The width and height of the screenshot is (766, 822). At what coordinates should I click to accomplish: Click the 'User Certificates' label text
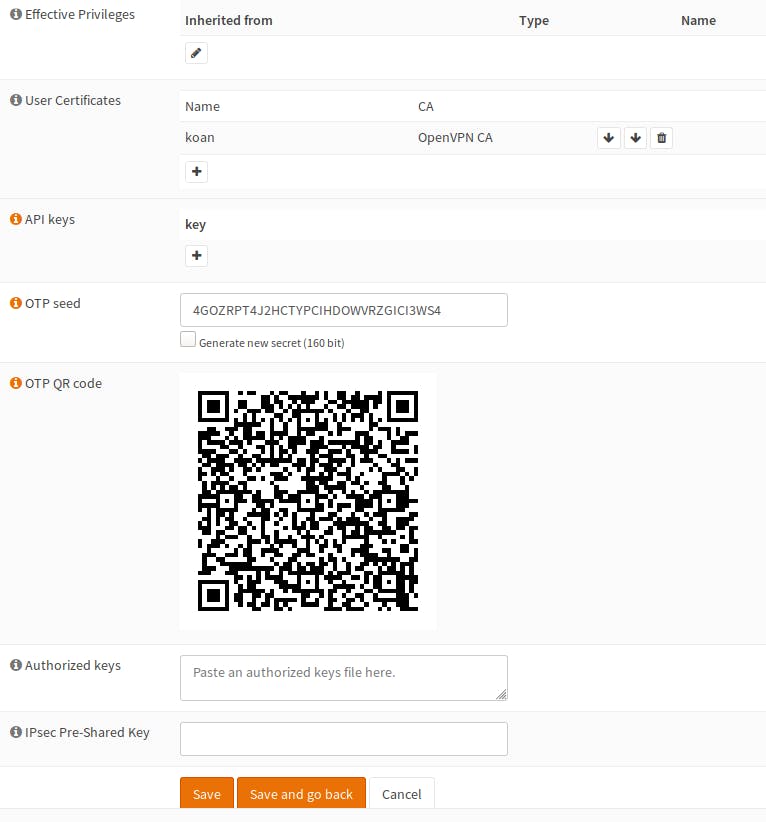pyautogui.click(x=73, y=100)
